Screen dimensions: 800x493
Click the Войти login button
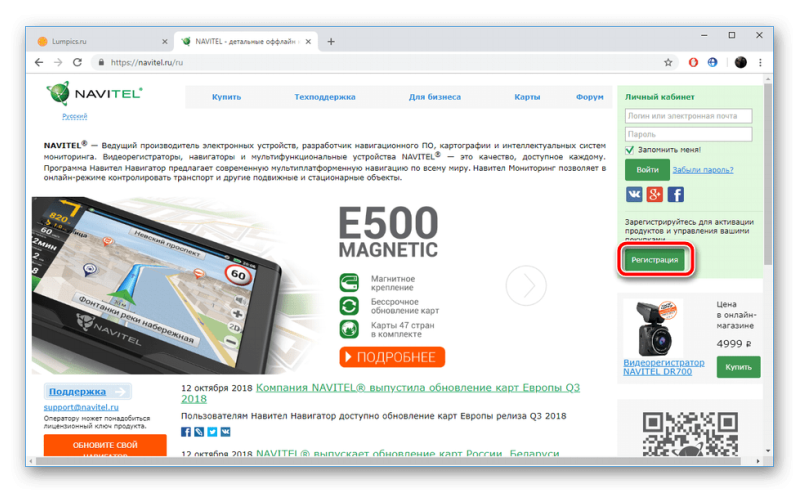[x=647, y=170]
